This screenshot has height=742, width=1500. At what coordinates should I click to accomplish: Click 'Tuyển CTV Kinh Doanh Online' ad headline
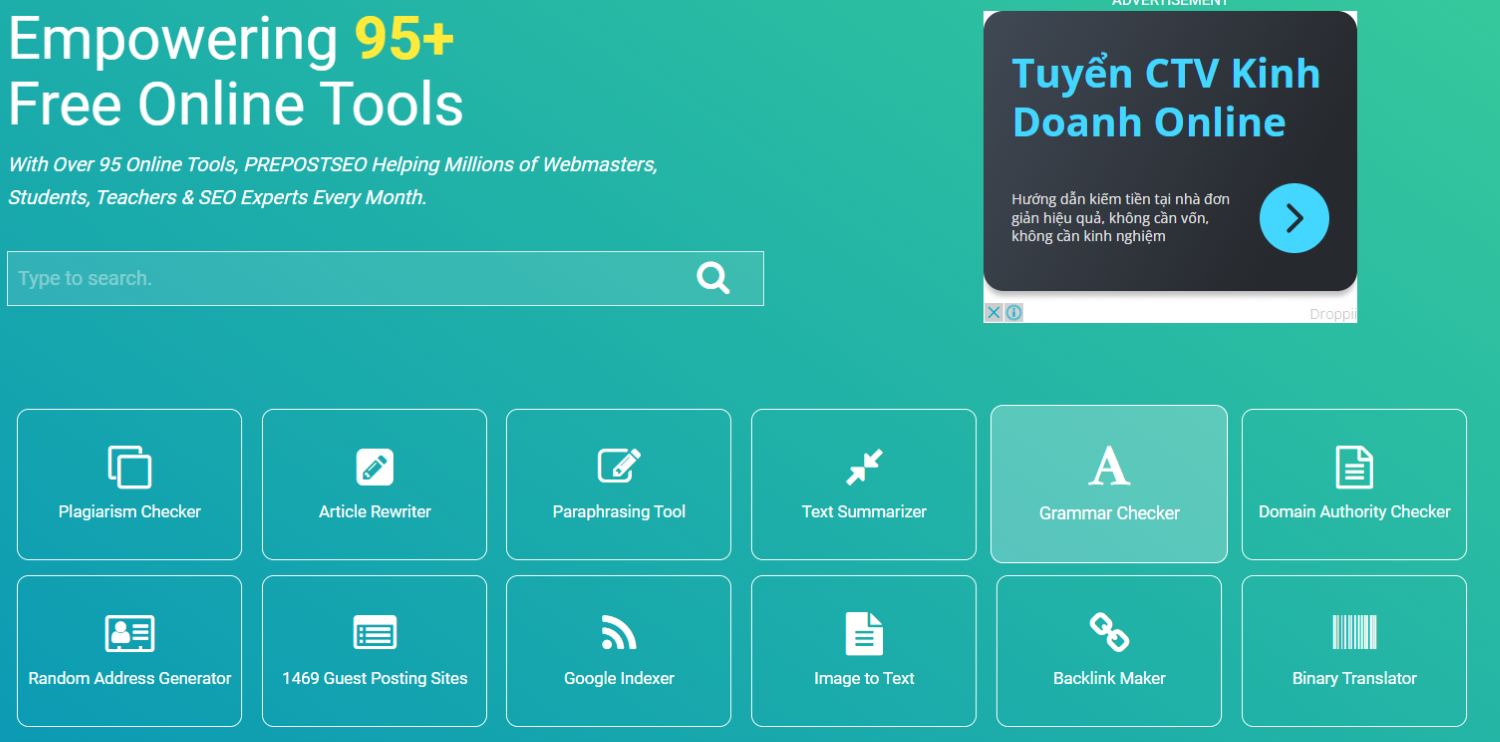pyautogui.click(x=1166, y=98)
